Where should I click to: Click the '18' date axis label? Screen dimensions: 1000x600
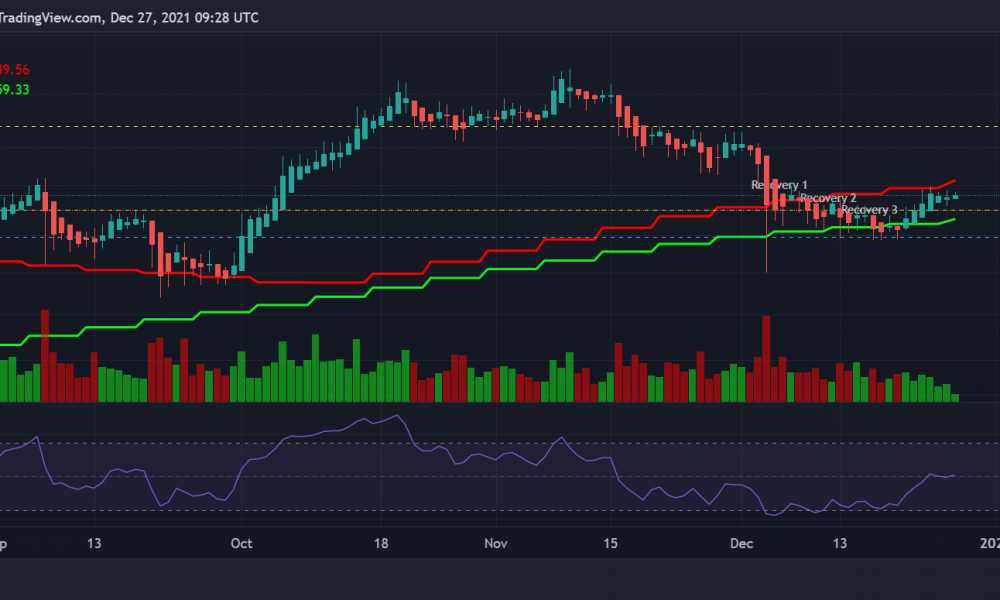381,543
